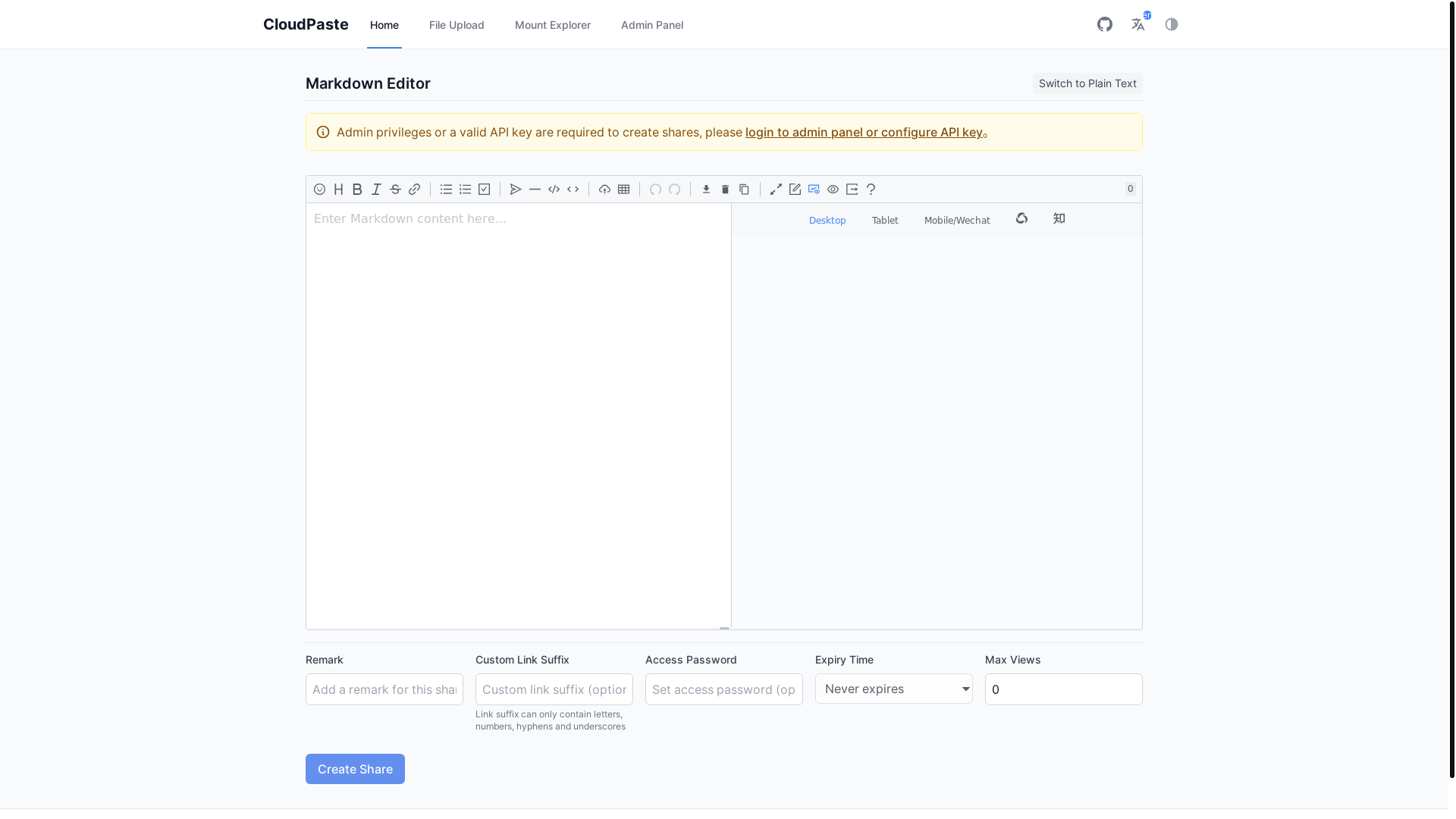The image size is (1456, 819).
Task: Toggle fullscreen editor mode
Action: pyautogui.click(x=776, y=190)
